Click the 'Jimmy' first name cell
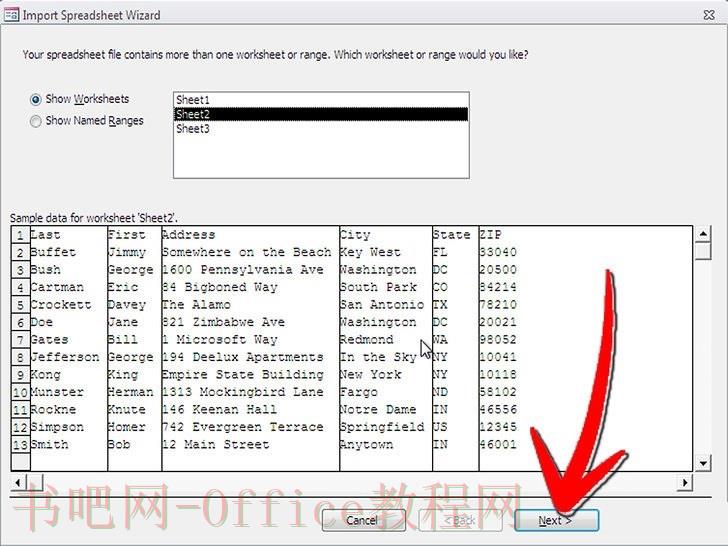This screenshot has width=728, height=546. pyautogui.click(x=135, y=253)
